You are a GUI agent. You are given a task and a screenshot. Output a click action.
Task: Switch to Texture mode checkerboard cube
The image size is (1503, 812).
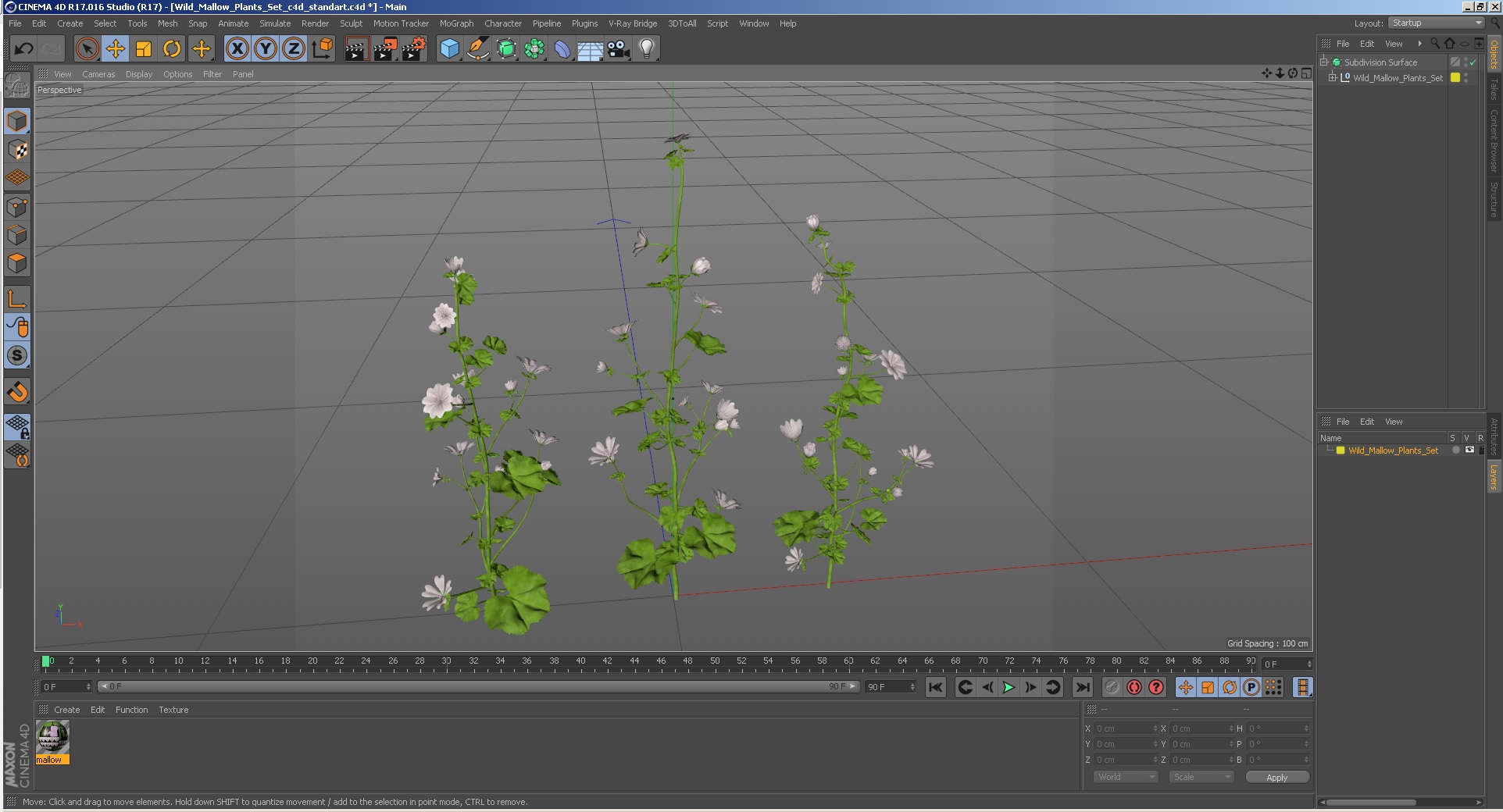click(17, 149)
